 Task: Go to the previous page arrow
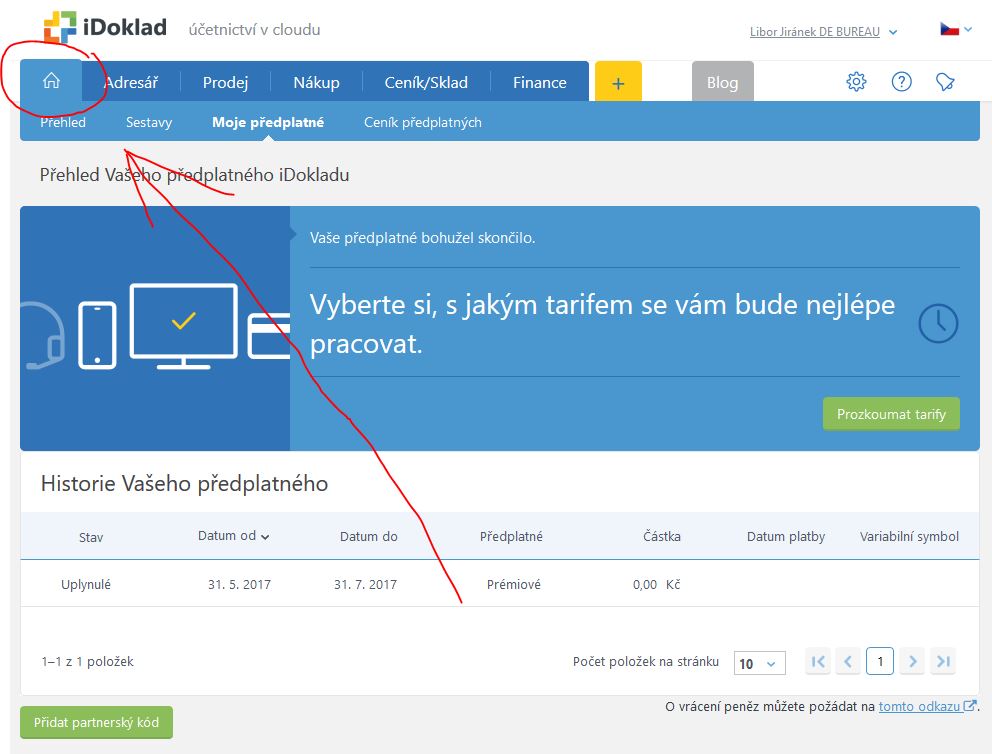pos(849,661)
